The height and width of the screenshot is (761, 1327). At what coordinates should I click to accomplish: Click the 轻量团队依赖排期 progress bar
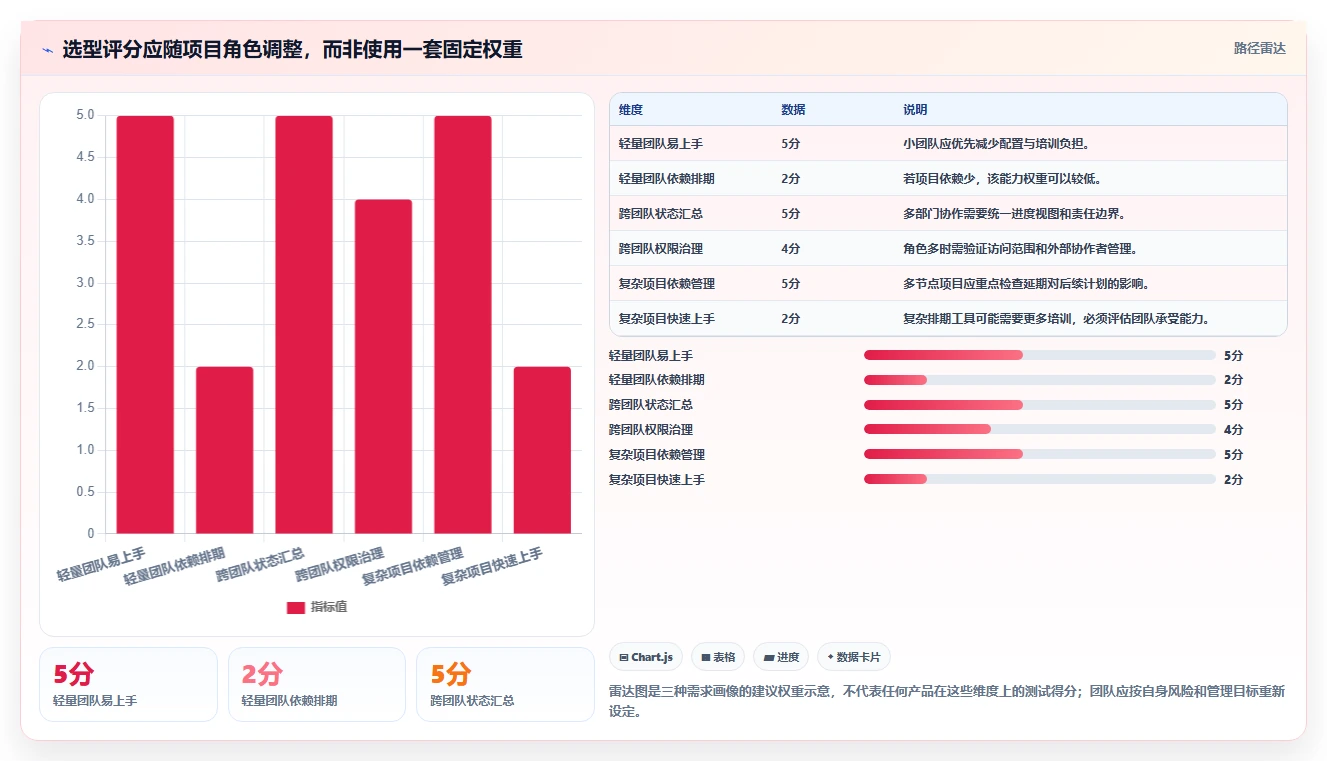click(x=1040, y=380)
